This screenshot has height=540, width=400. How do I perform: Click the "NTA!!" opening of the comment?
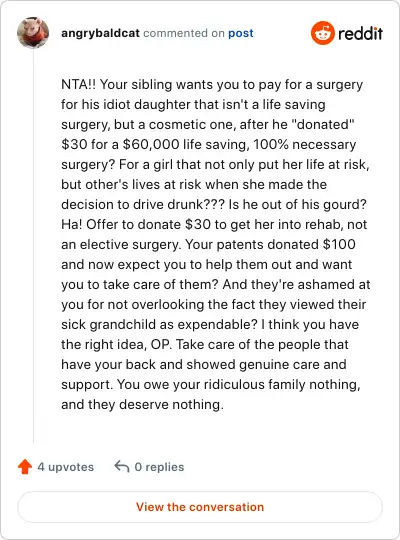79,84
